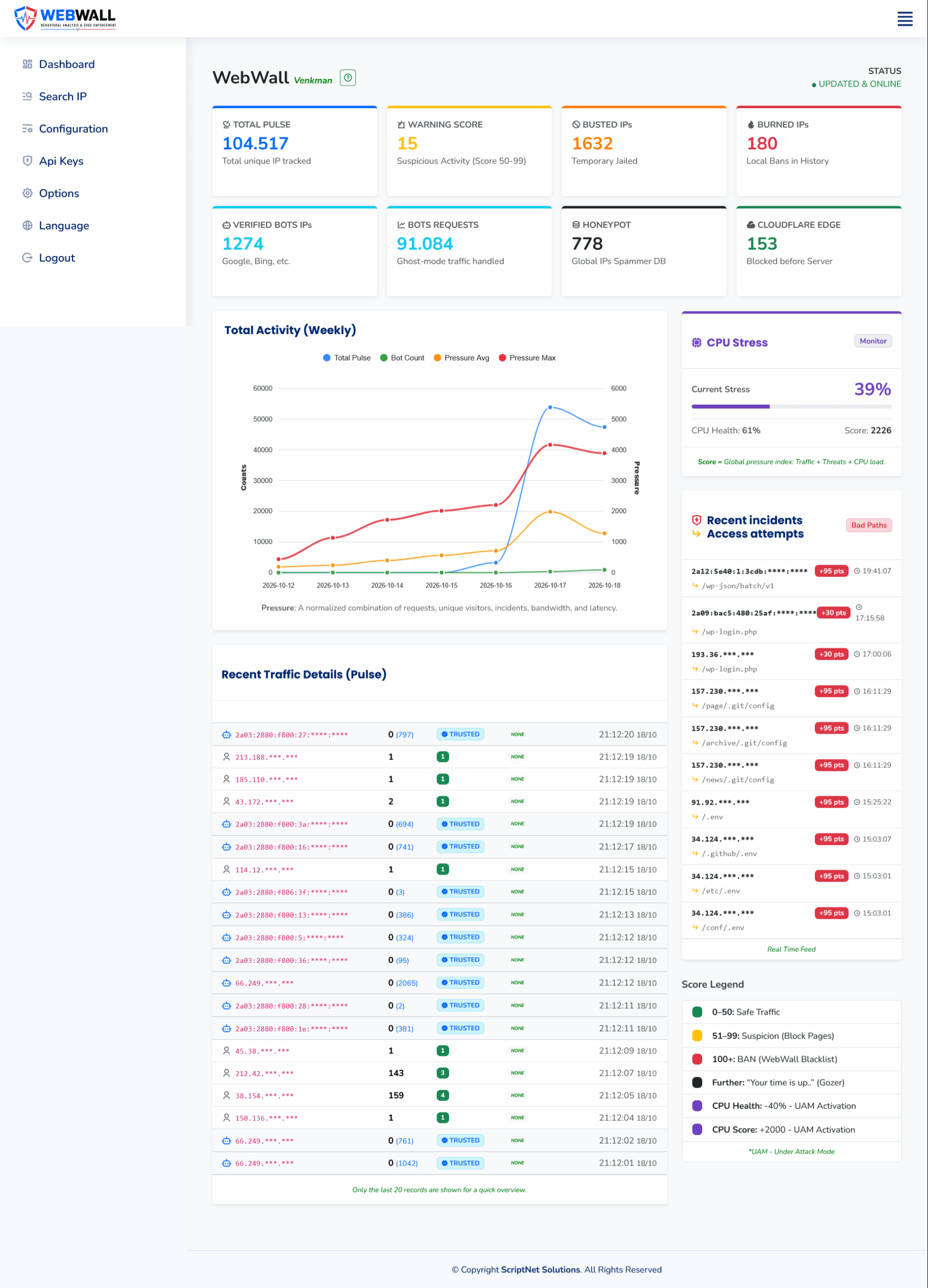This screenshot has width=928, height=1288.
Task: Open the Search IP page
Action: click(63, 97)
